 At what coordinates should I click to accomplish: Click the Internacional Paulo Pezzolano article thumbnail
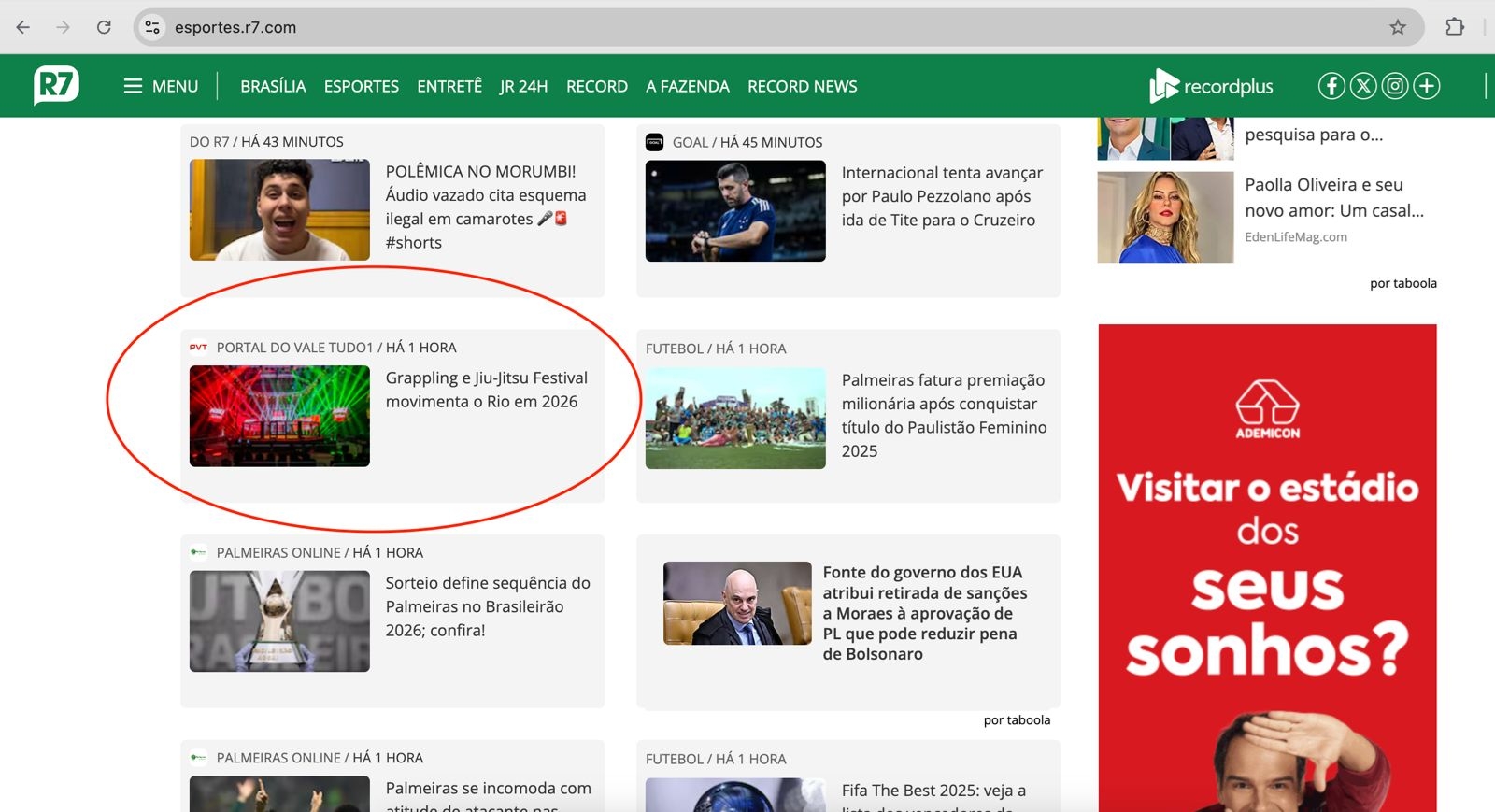pos(735,211)
